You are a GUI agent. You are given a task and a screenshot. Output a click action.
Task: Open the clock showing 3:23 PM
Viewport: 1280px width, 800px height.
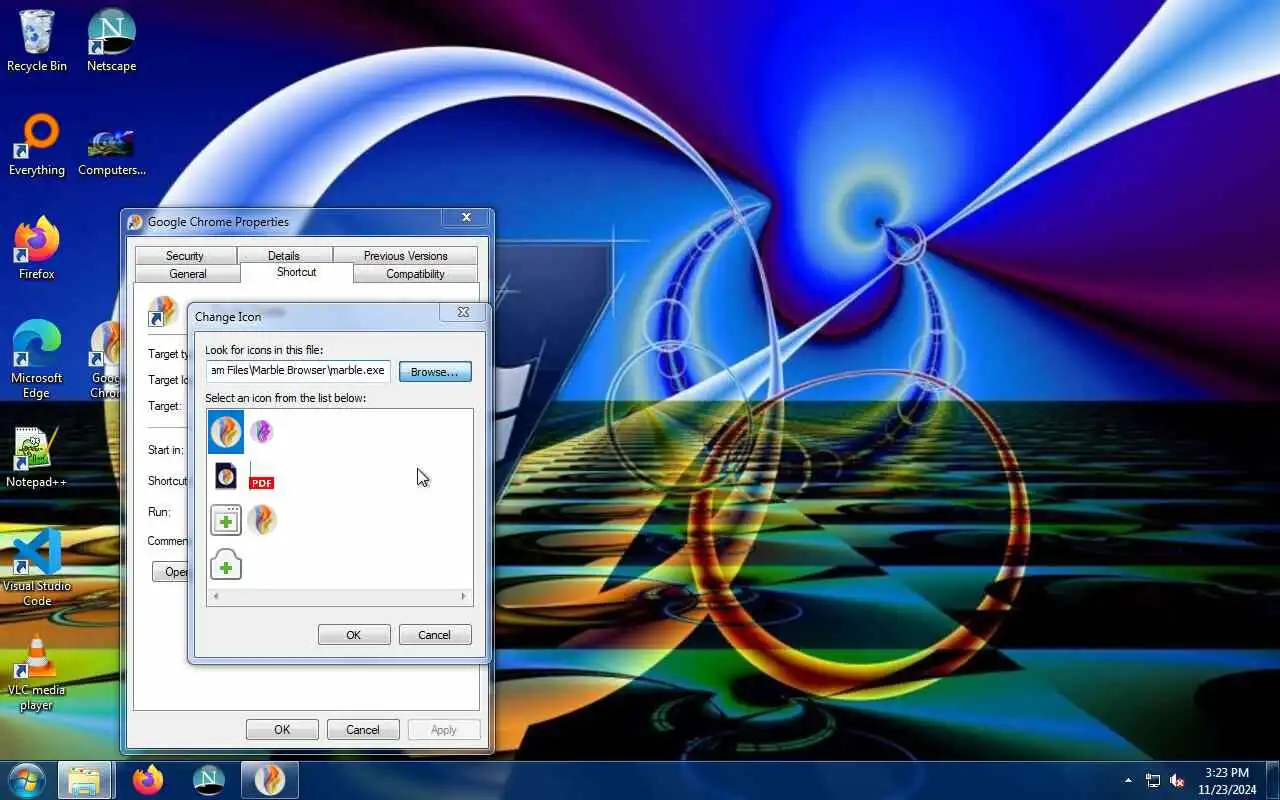click(x=1226, y=781)
